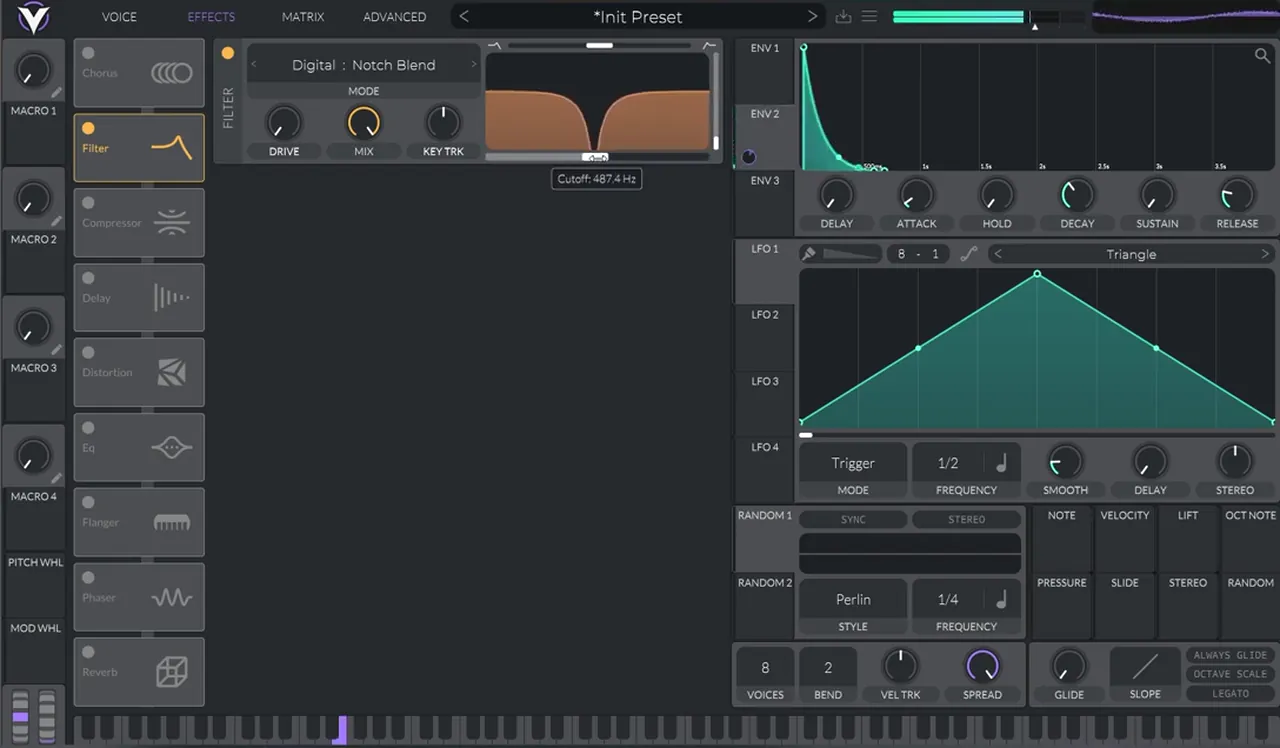Click the filter DRIVE knob

tap(284, 123)
